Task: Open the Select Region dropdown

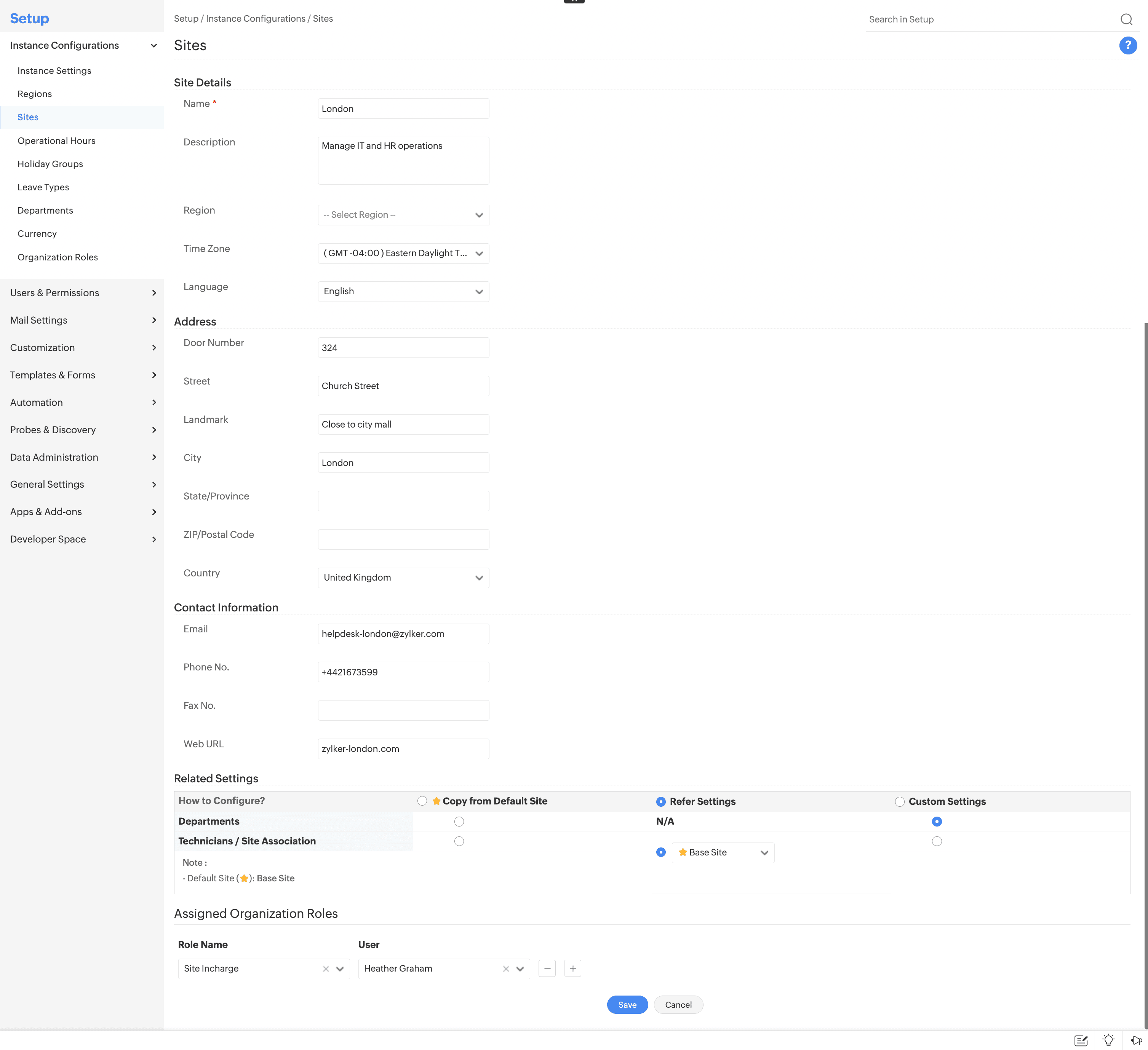Action: 403,215
